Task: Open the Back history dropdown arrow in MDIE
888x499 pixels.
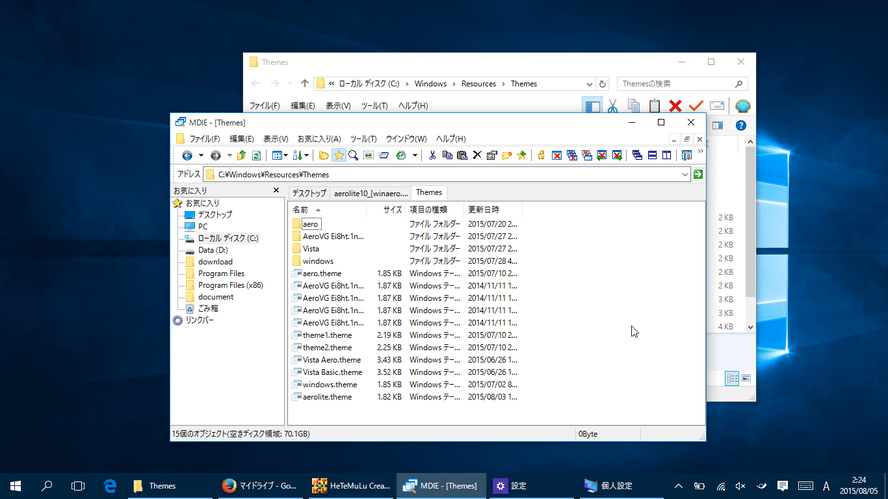Action: [x=201, y=155]
